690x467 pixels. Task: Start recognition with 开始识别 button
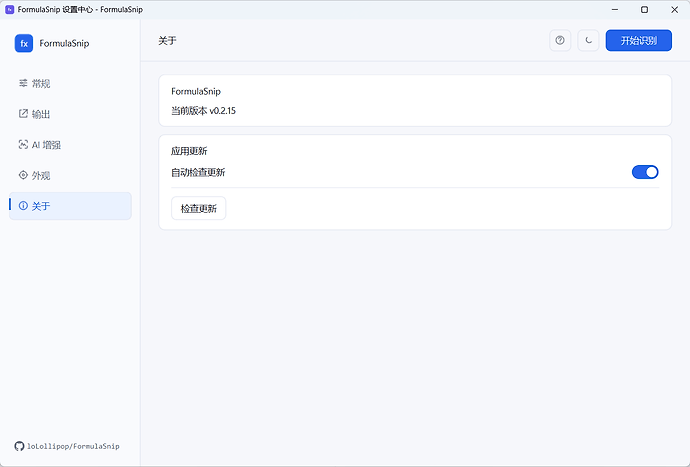click(x=639, y=40)
